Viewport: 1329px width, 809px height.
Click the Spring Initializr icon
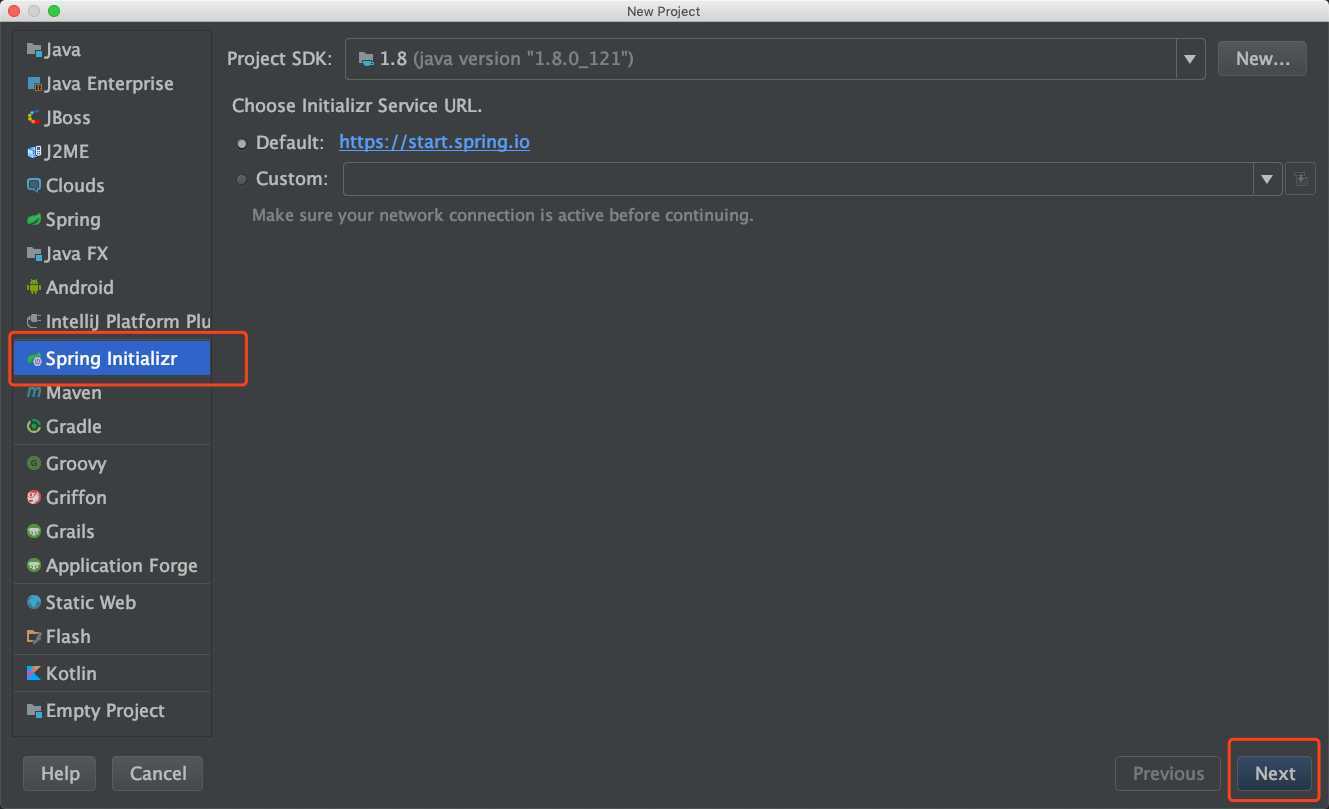35,359
